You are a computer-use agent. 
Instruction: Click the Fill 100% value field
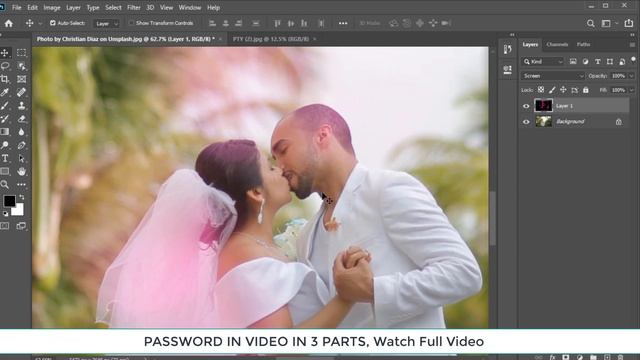(618, 90)
